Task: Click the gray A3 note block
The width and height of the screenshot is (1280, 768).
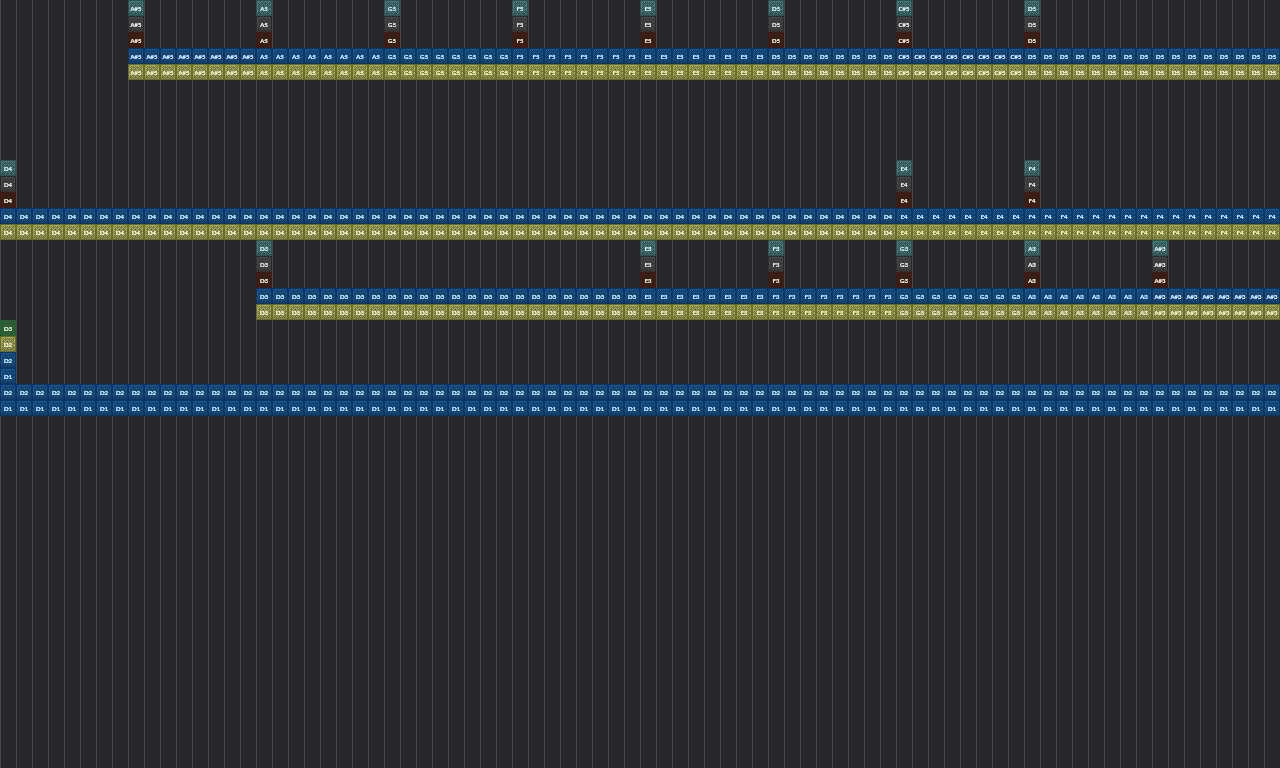Action: (x=1032, y=264)
